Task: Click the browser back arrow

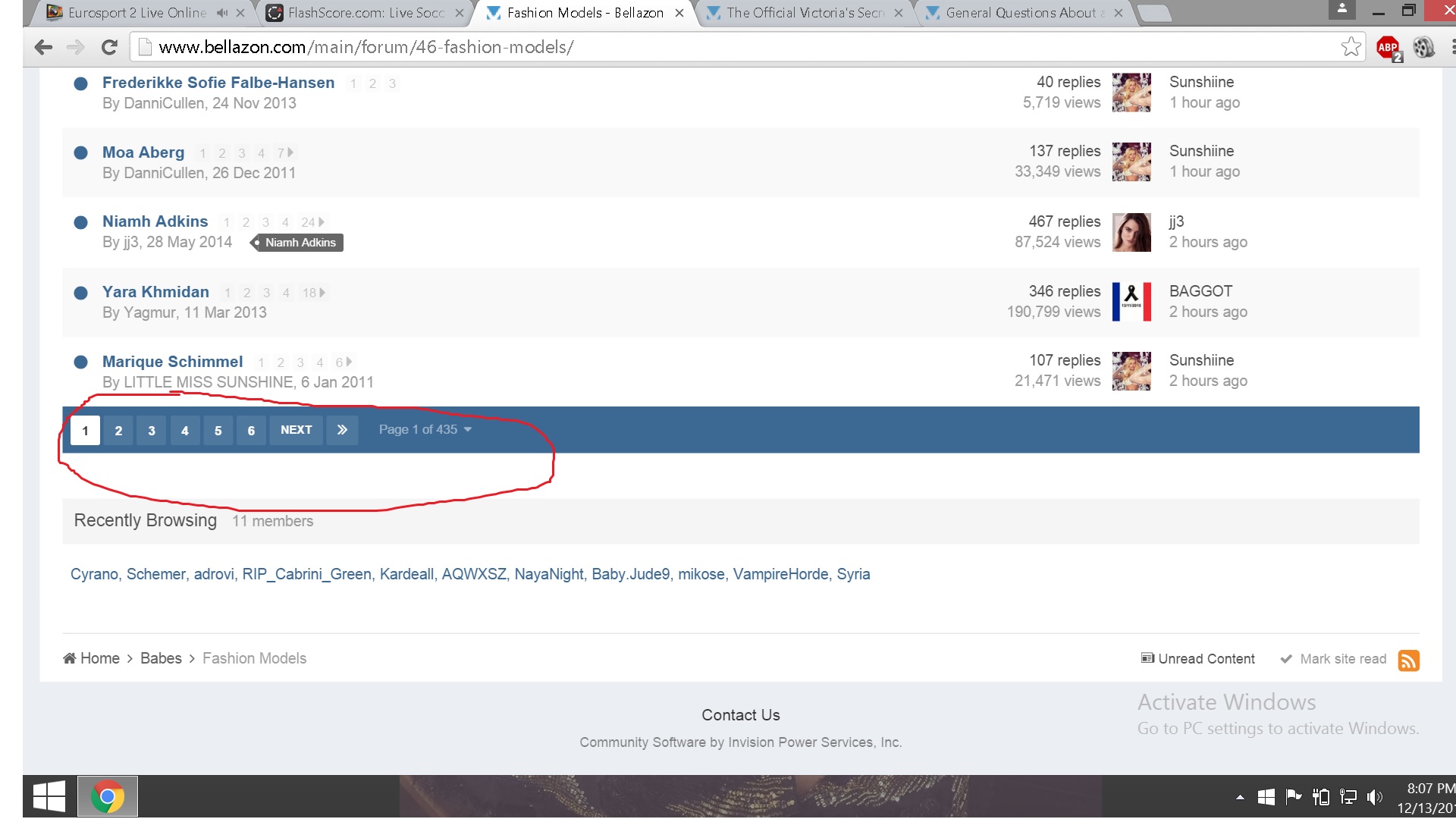Action: click(x=43, y=47)
